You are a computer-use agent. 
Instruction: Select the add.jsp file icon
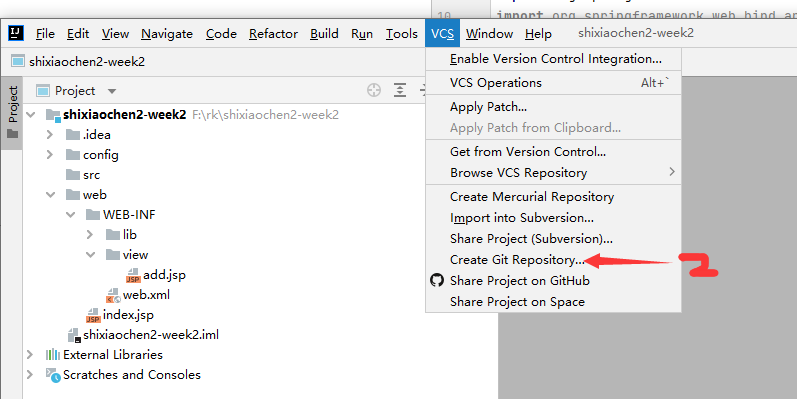point(133,275)
